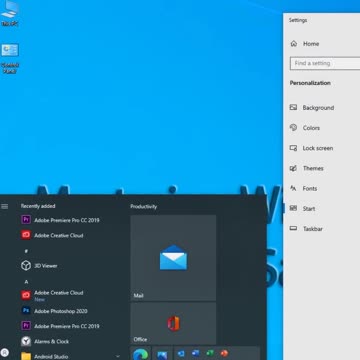Launch Adobe Premiere Pro CC 2019 in A section
Screen dimensions: 360x360
[60, 326]
